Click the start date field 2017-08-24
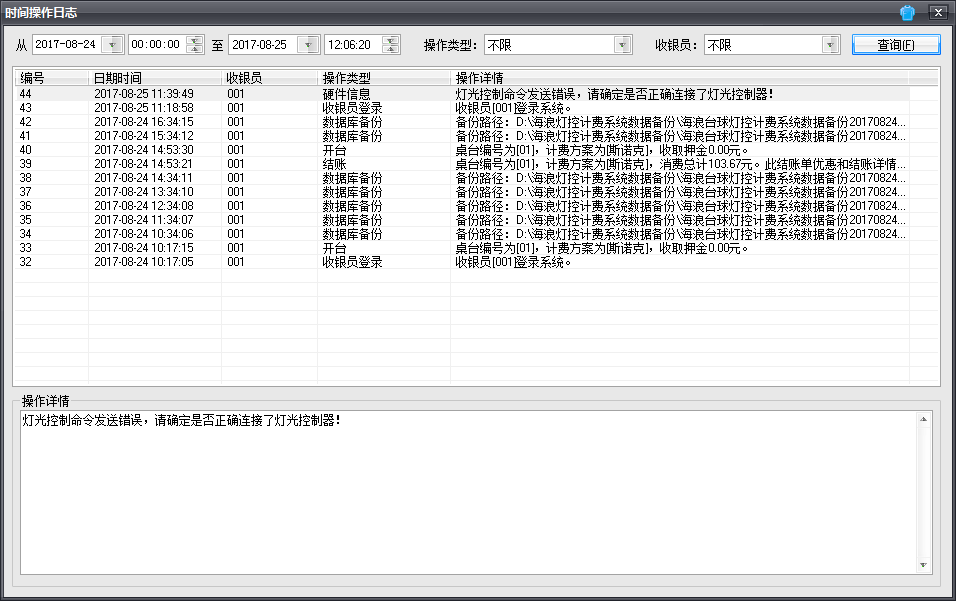The width and height of the screenshot is (956, 601). (66, 45)
